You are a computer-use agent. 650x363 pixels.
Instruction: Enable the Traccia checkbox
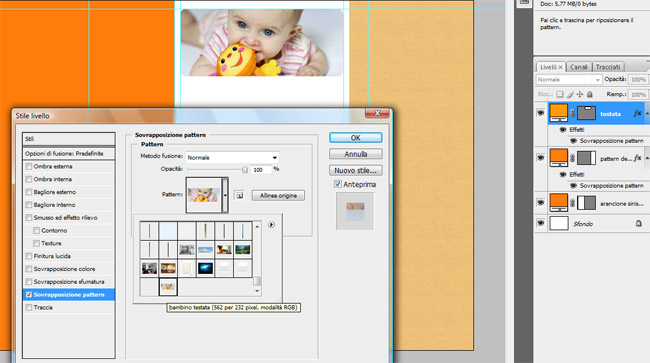click(29, 307)
